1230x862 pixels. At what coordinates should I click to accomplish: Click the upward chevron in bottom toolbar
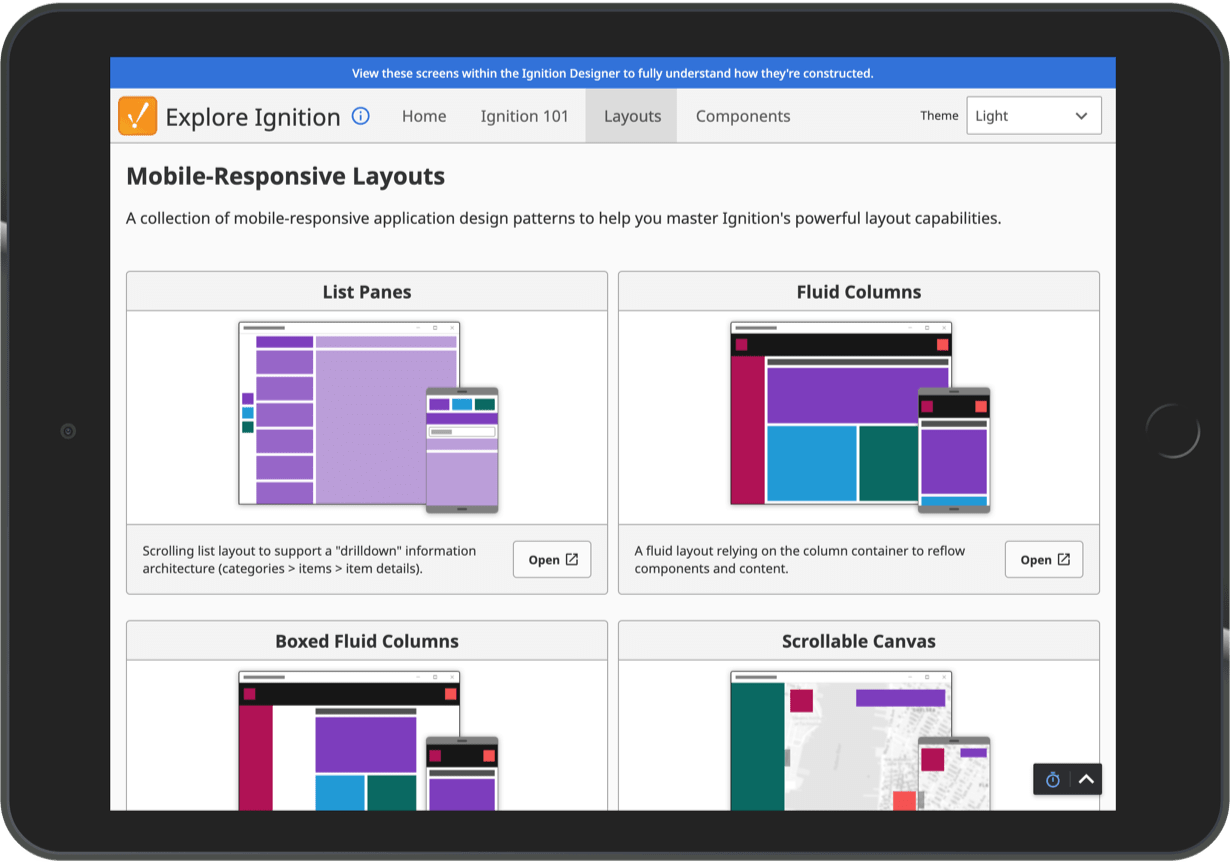point(1086,780)
